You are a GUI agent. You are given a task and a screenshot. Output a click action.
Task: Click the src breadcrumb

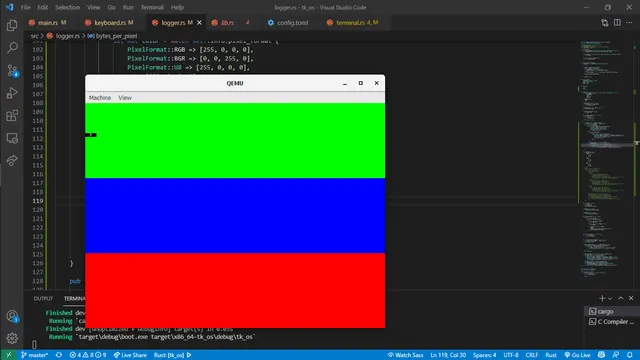tap(34, 36)
